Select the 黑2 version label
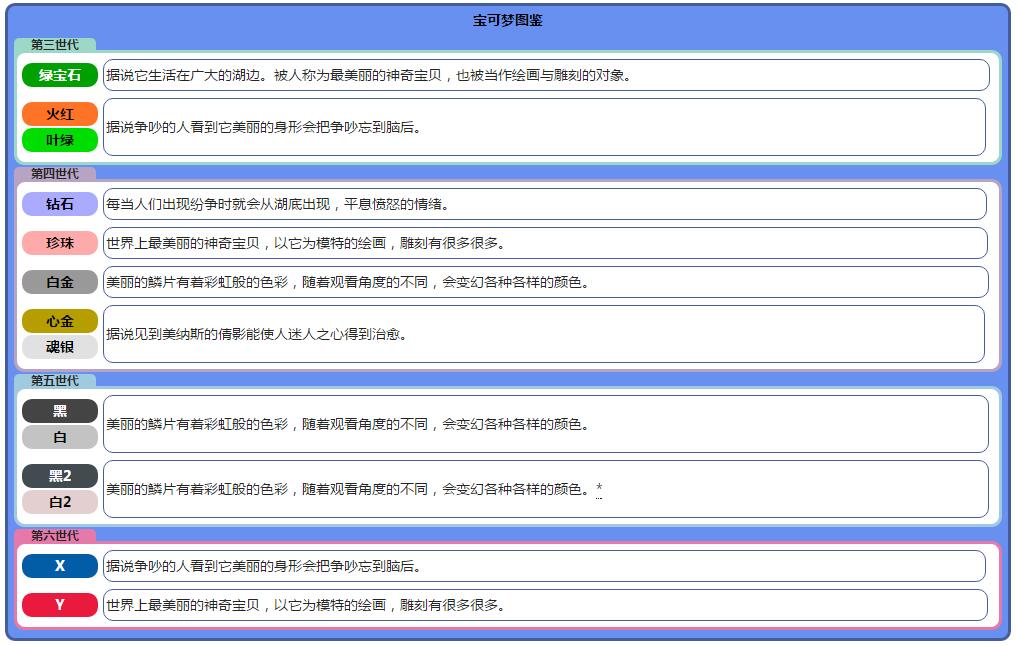This screenshot has height=645, width=1018. [x=60, y=475]
